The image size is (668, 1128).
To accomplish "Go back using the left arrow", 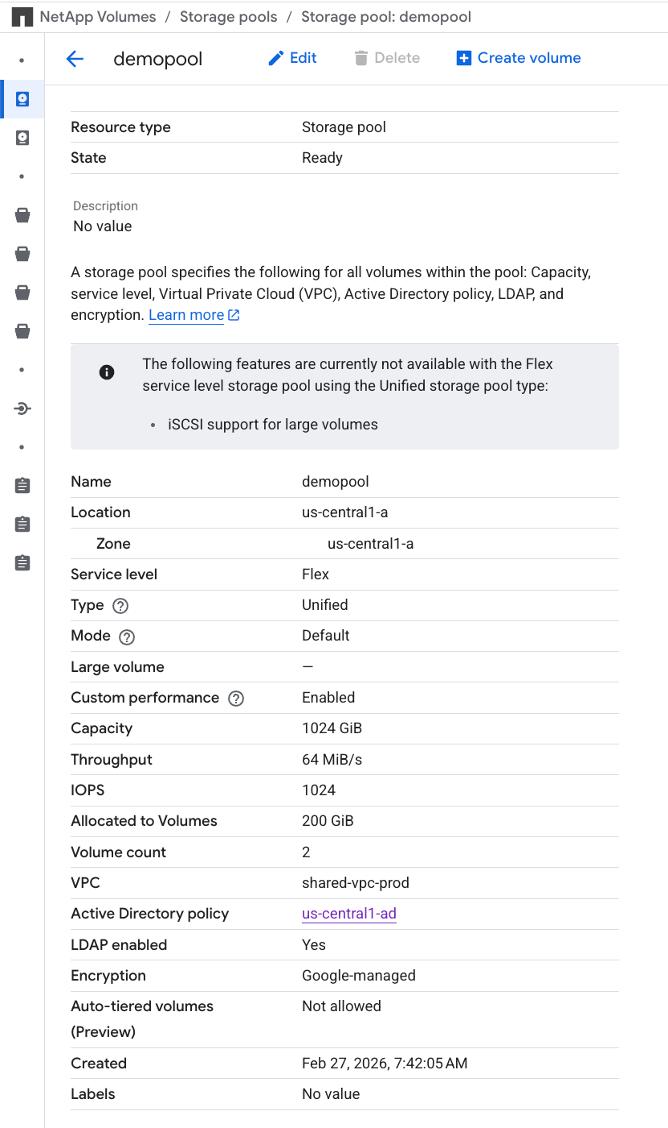I will (x=75, y=59).
